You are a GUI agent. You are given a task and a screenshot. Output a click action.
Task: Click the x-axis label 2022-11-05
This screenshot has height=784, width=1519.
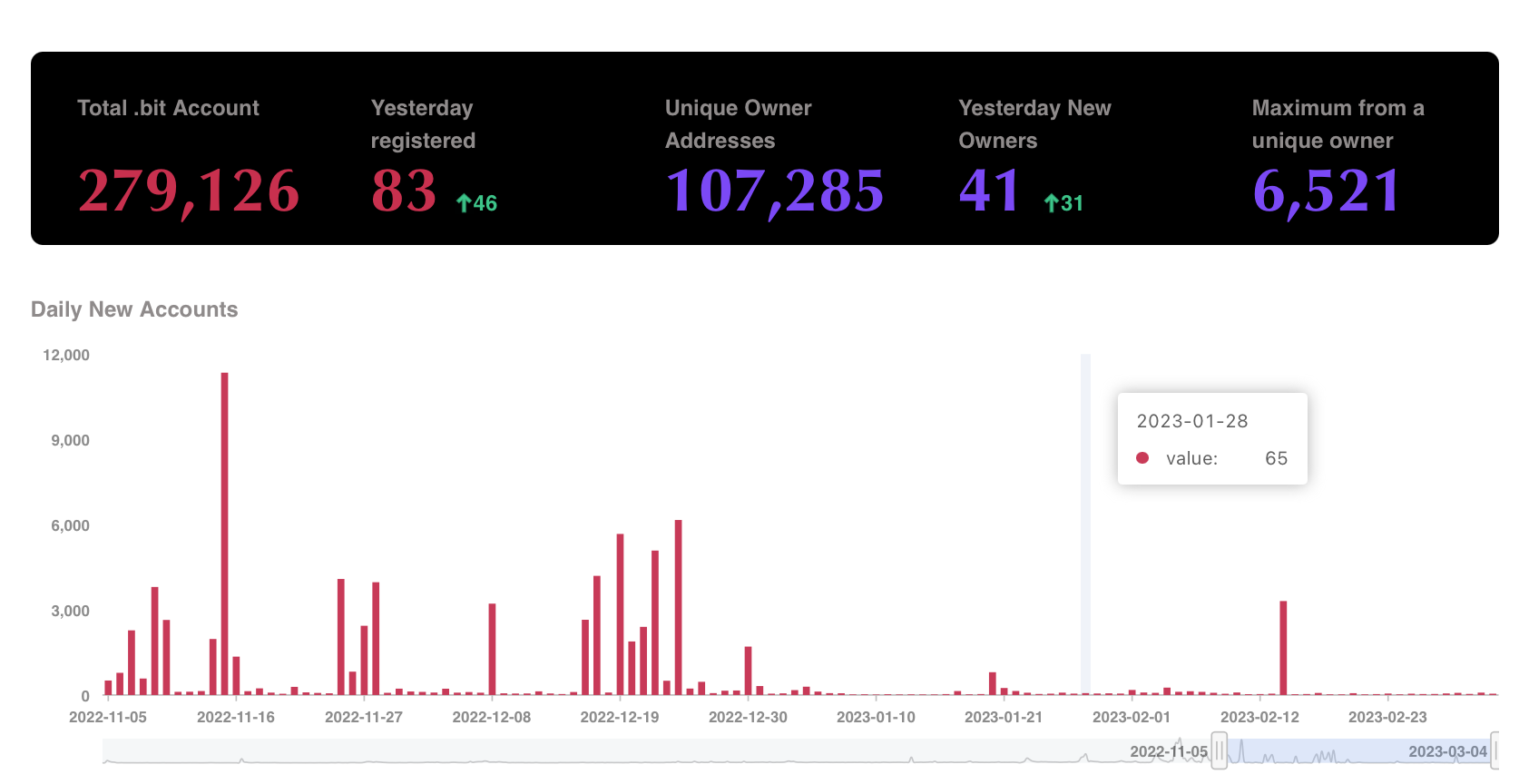(x=108, y=717)
